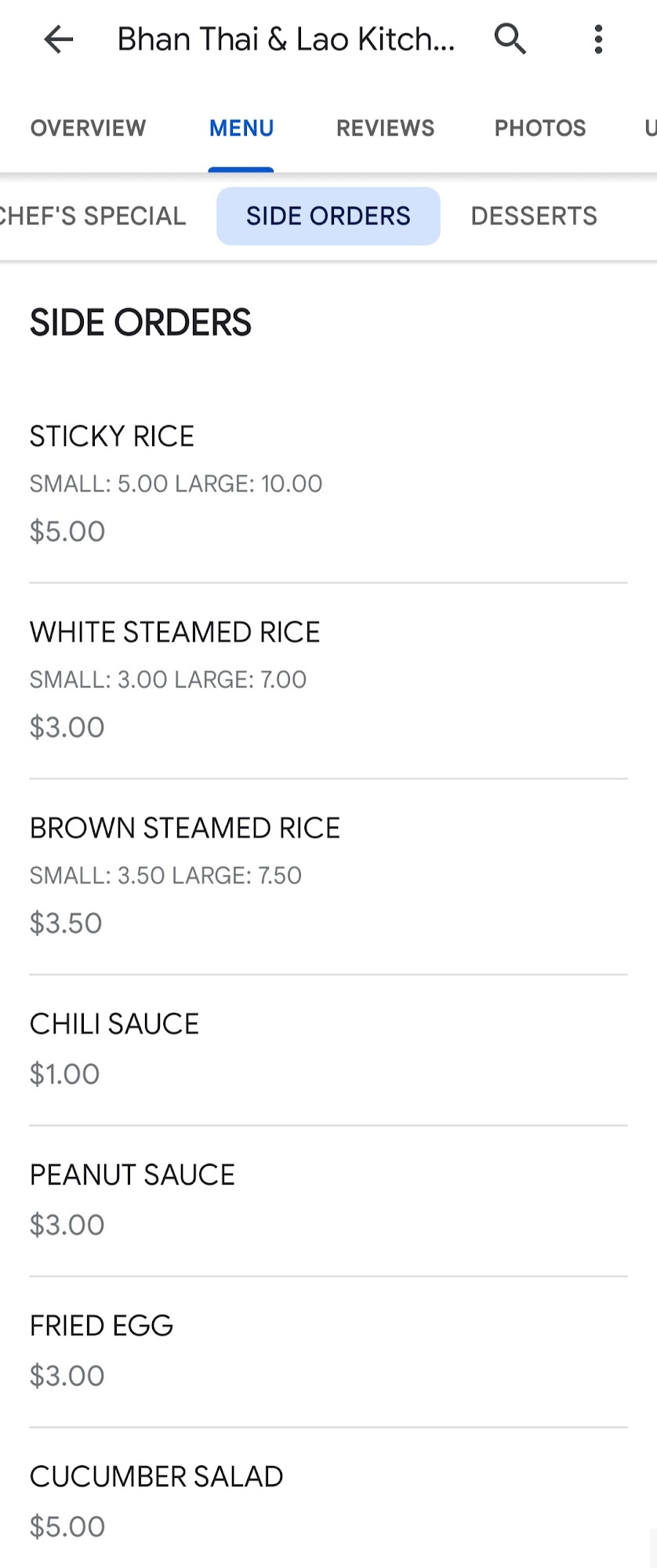Click the Side Orders section heading
657x1568 pixels.
pyautogui.click(x=141, y=323)
